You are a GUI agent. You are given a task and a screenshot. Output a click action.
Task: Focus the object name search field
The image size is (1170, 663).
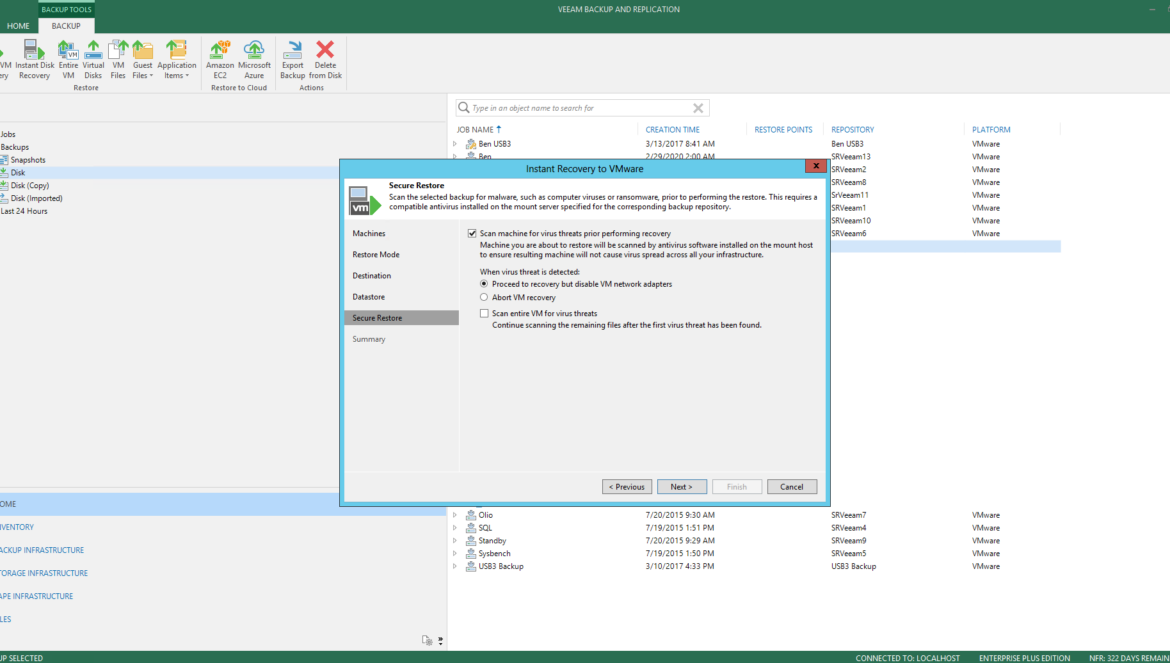(x=581, y=108)
